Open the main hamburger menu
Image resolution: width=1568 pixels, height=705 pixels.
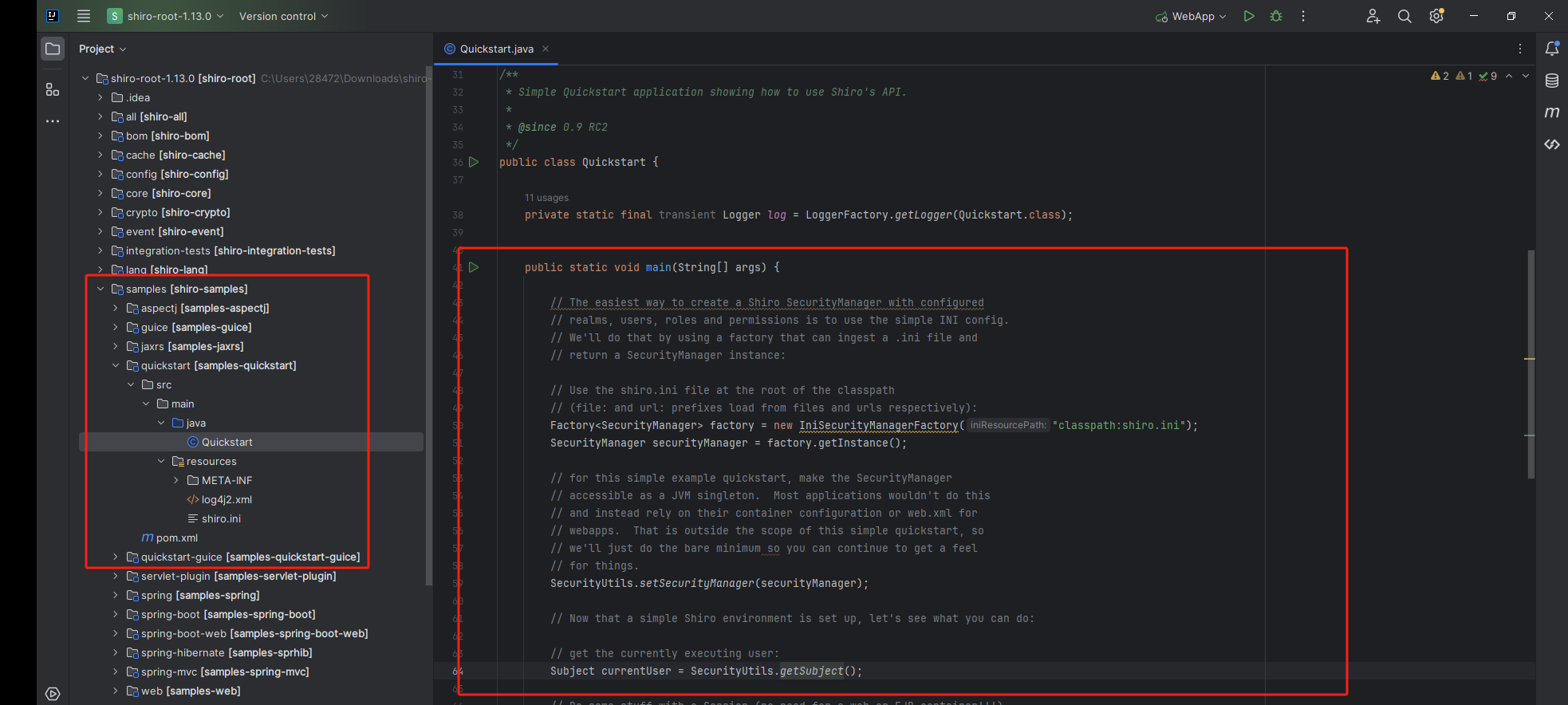point(84,16)
